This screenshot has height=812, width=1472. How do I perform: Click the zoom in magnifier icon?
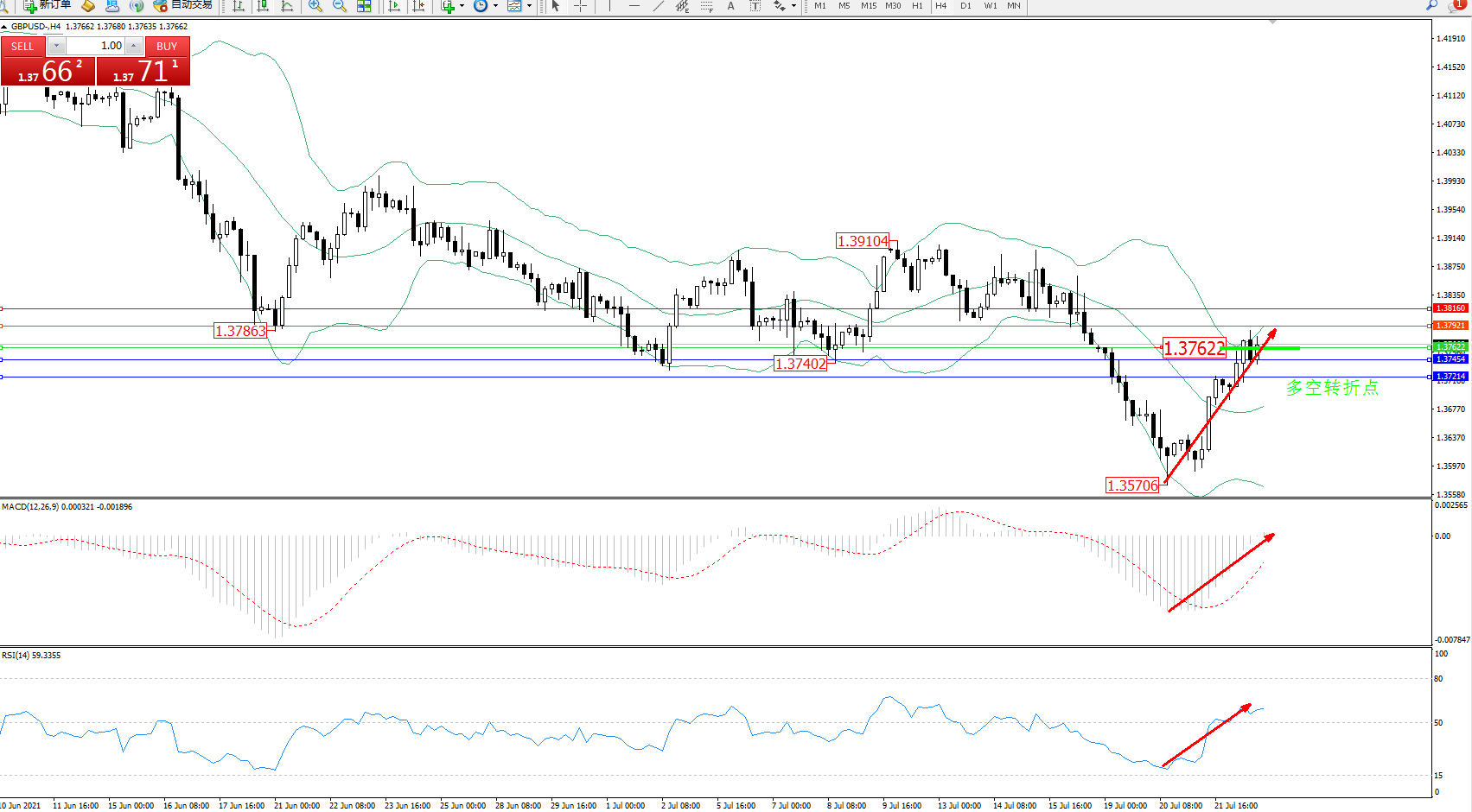pyautogui.click(x=315, y=6)
